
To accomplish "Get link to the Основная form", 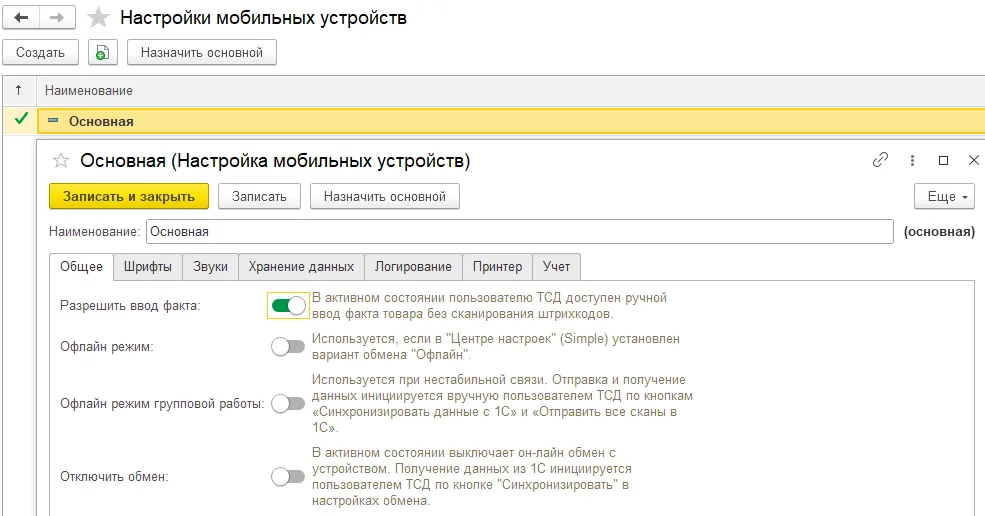I will click(x=880, y=160).
